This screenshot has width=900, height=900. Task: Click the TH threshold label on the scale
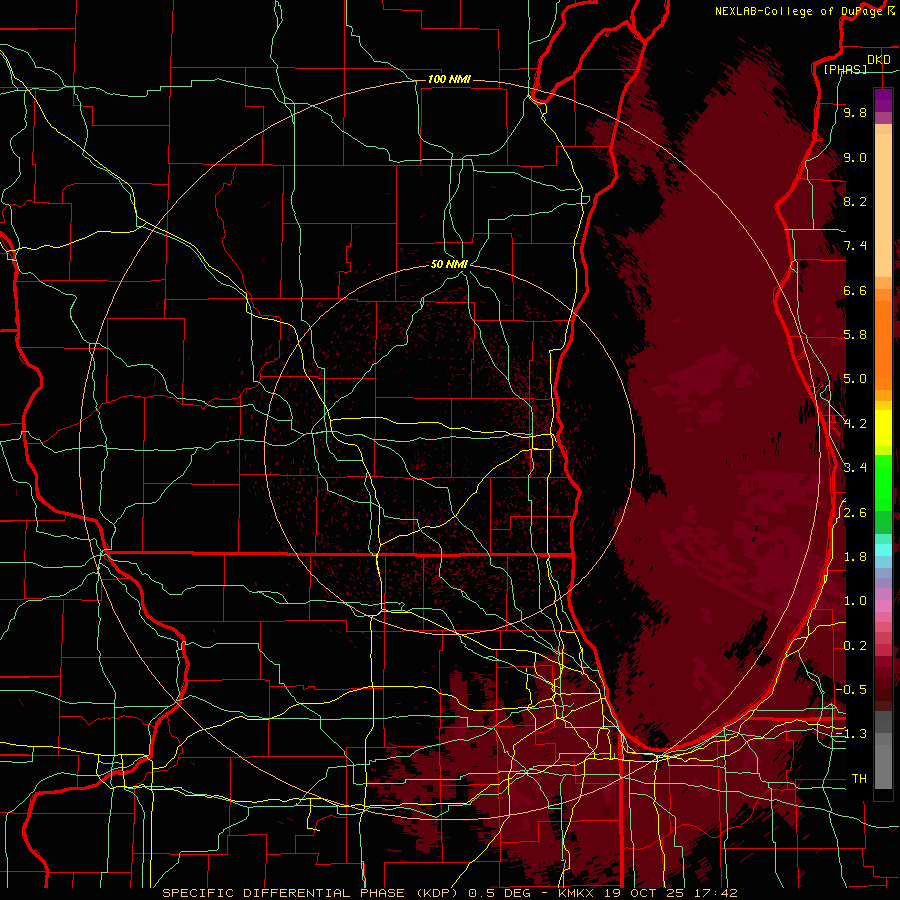[859, 778]
